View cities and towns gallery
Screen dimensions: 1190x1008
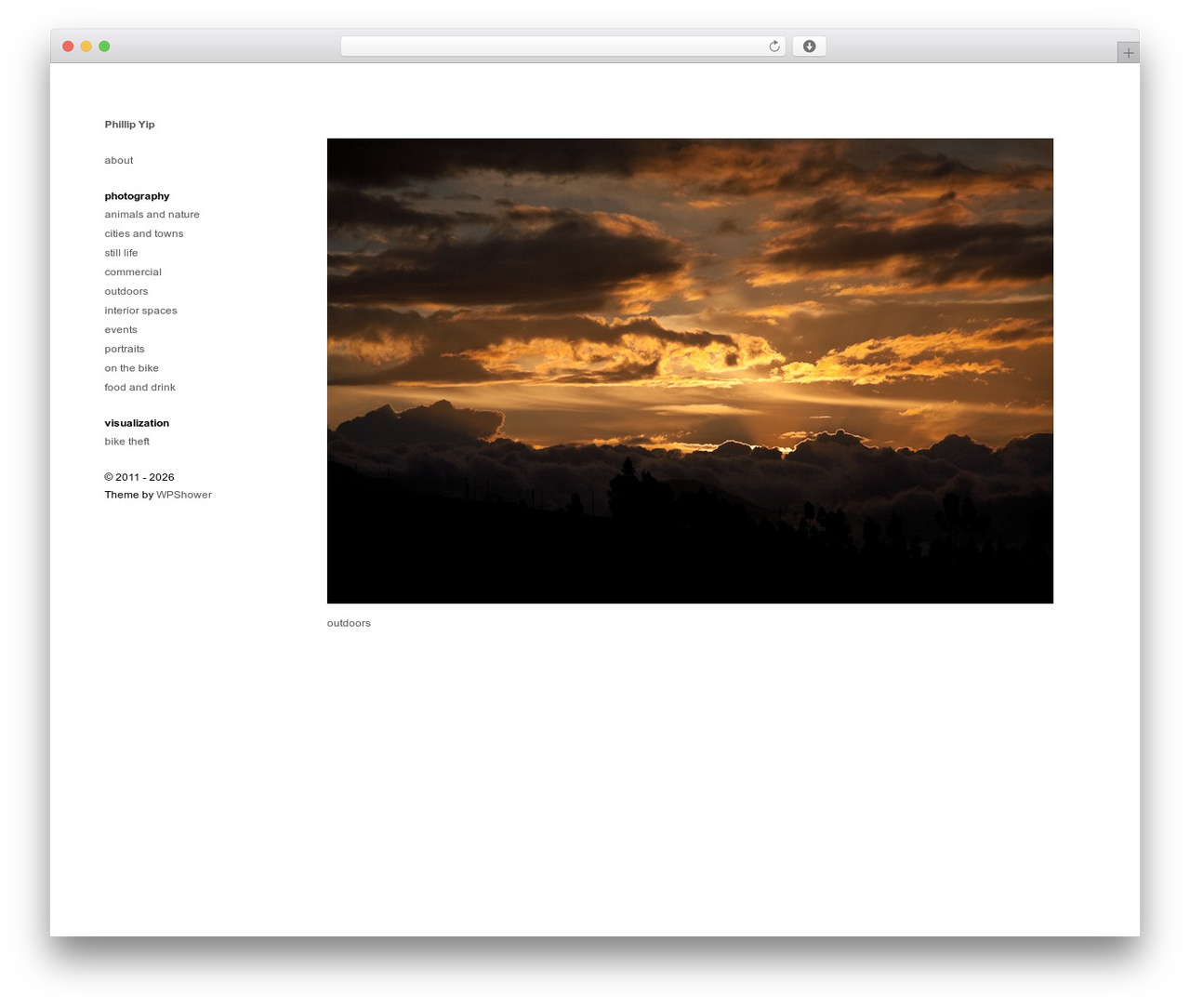143,233
